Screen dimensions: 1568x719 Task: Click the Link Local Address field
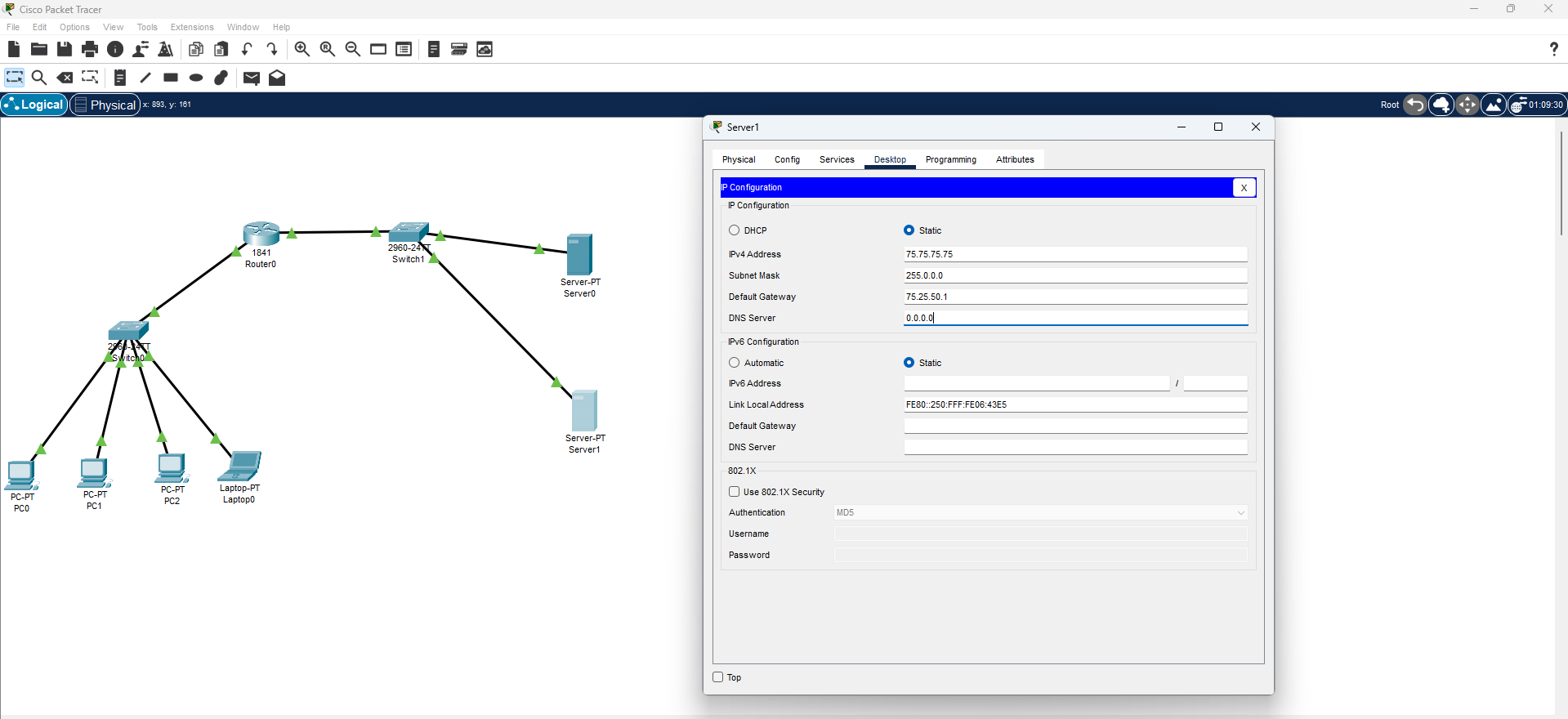coord(1075,404)
